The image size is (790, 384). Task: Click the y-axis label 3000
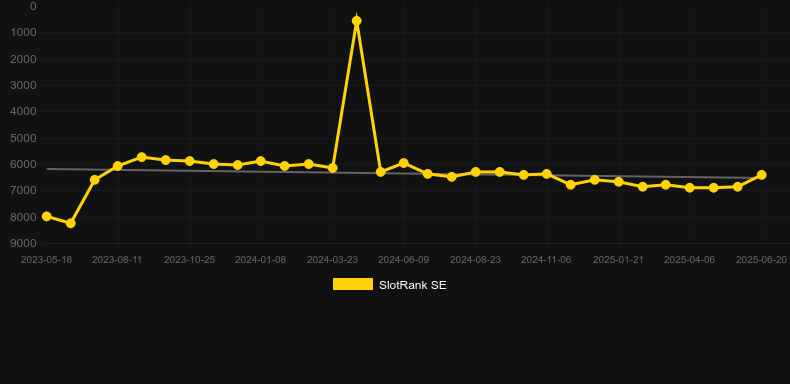click(x=24, y=86)
